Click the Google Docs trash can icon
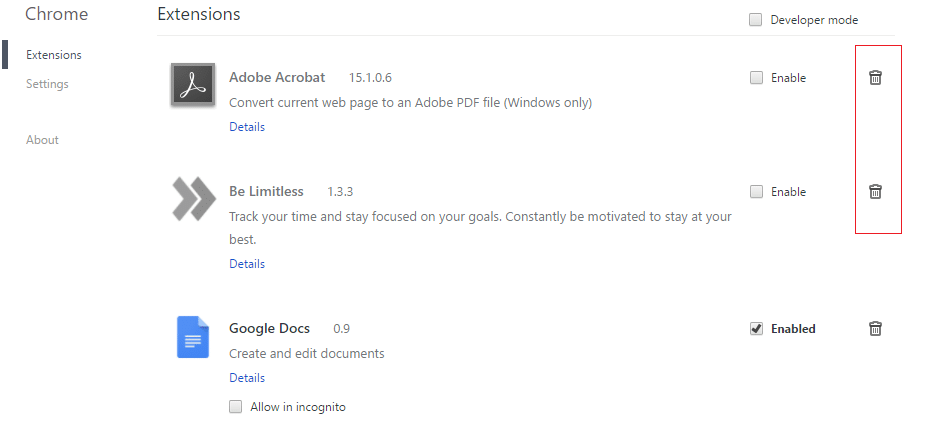The image size is (925, 439). coord(875,328)
